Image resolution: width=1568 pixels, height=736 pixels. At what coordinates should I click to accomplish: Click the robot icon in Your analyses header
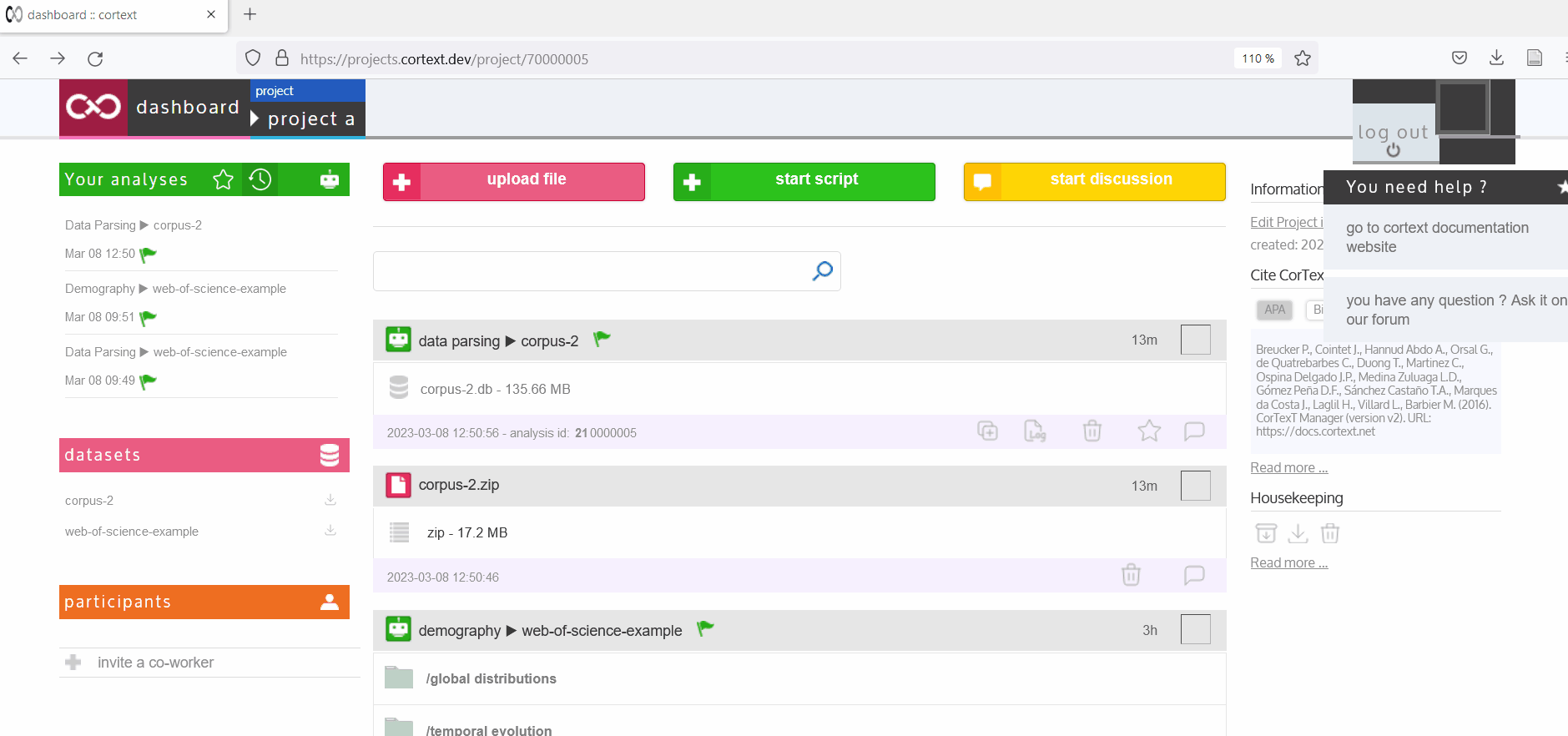click(330, 179)
